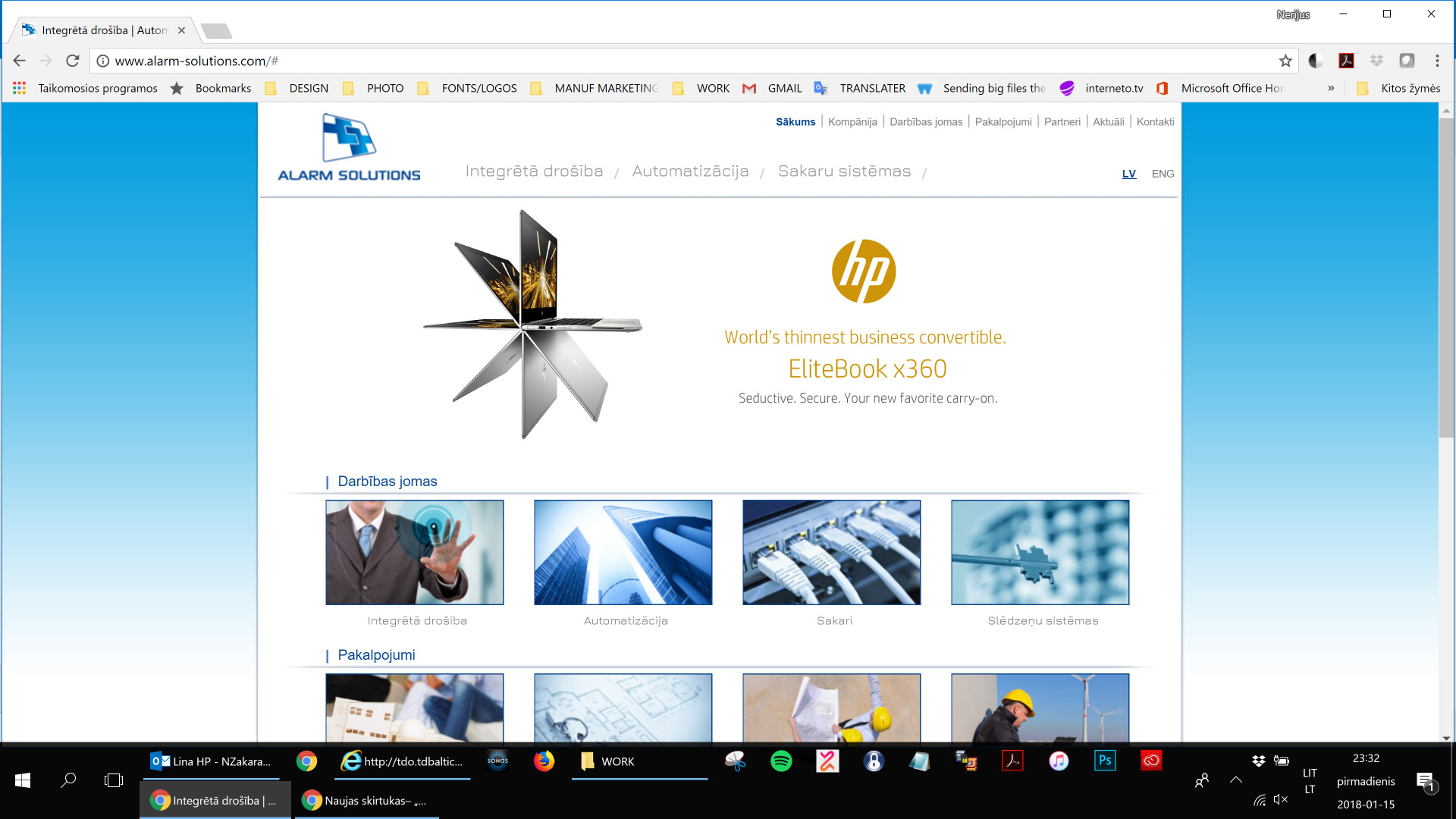
Task: Open the Sending big files bookmark
Action: (981, 88)
